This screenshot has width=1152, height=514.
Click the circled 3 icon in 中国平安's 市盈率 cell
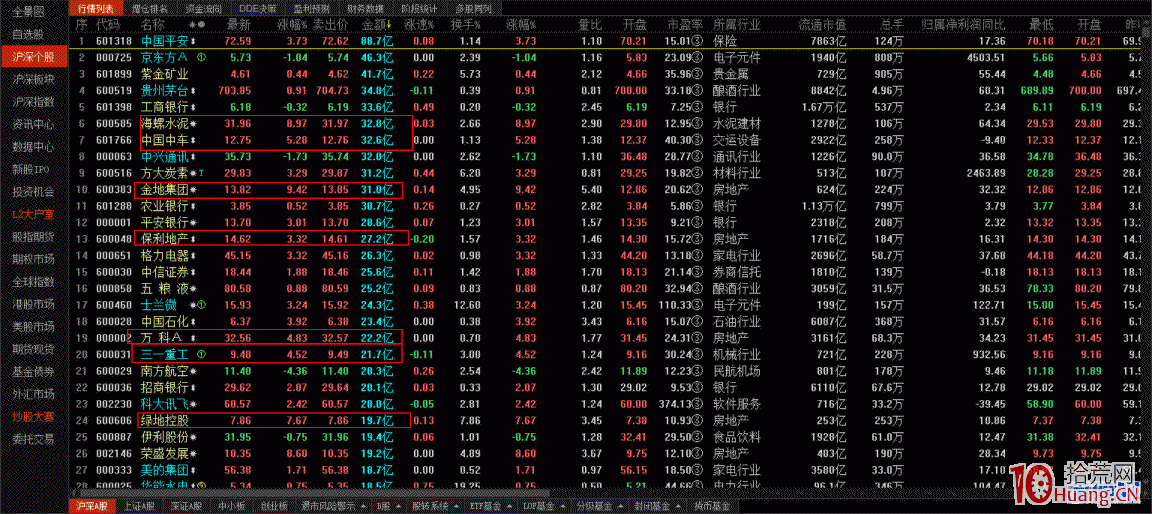[x=696, y=42]
